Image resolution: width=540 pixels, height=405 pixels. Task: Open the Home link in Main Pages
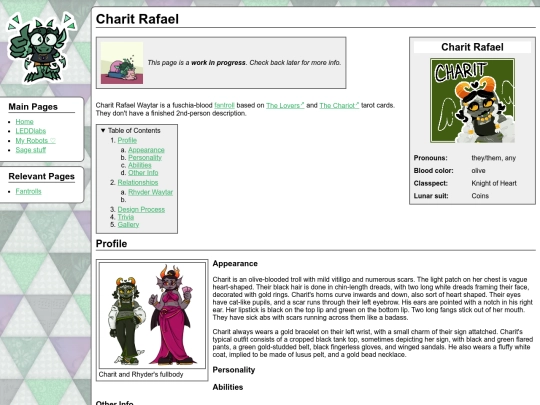click(x=24, y=122)
